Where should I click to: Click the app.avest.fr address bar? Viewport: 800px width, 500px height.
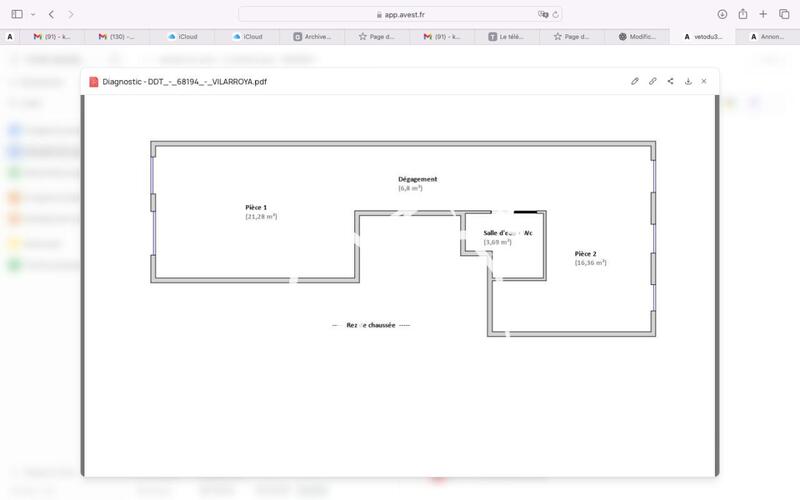[x=400, y=14]
